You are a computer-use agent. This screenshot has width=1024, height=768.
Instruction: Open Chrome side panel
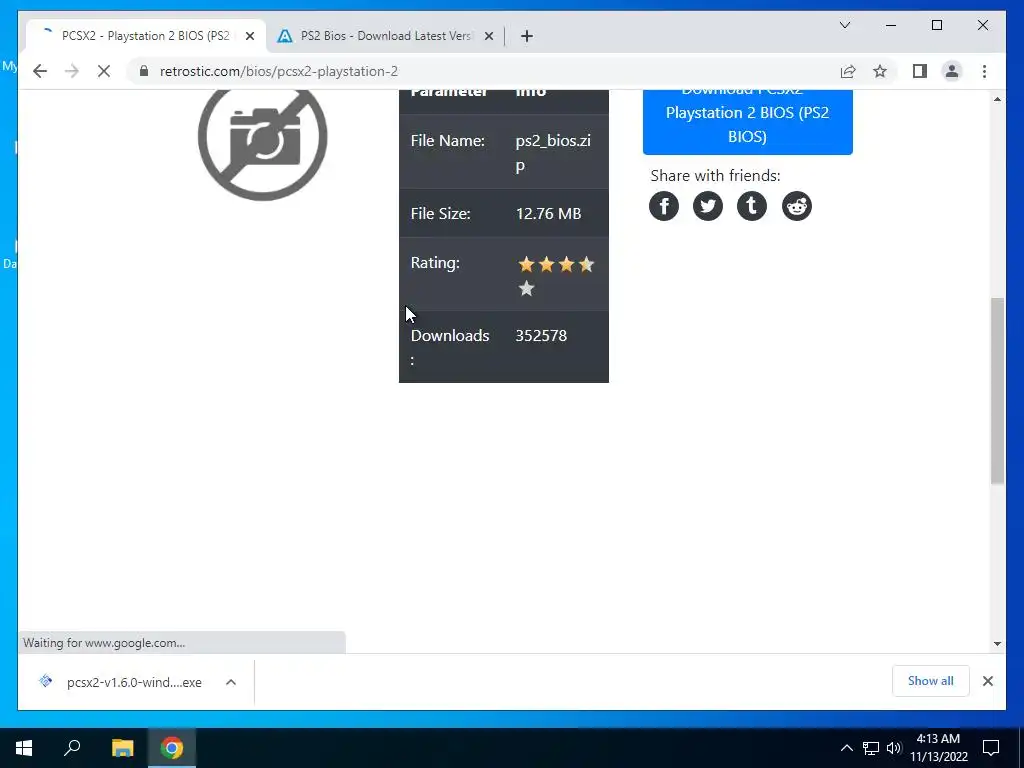point(920,71)
